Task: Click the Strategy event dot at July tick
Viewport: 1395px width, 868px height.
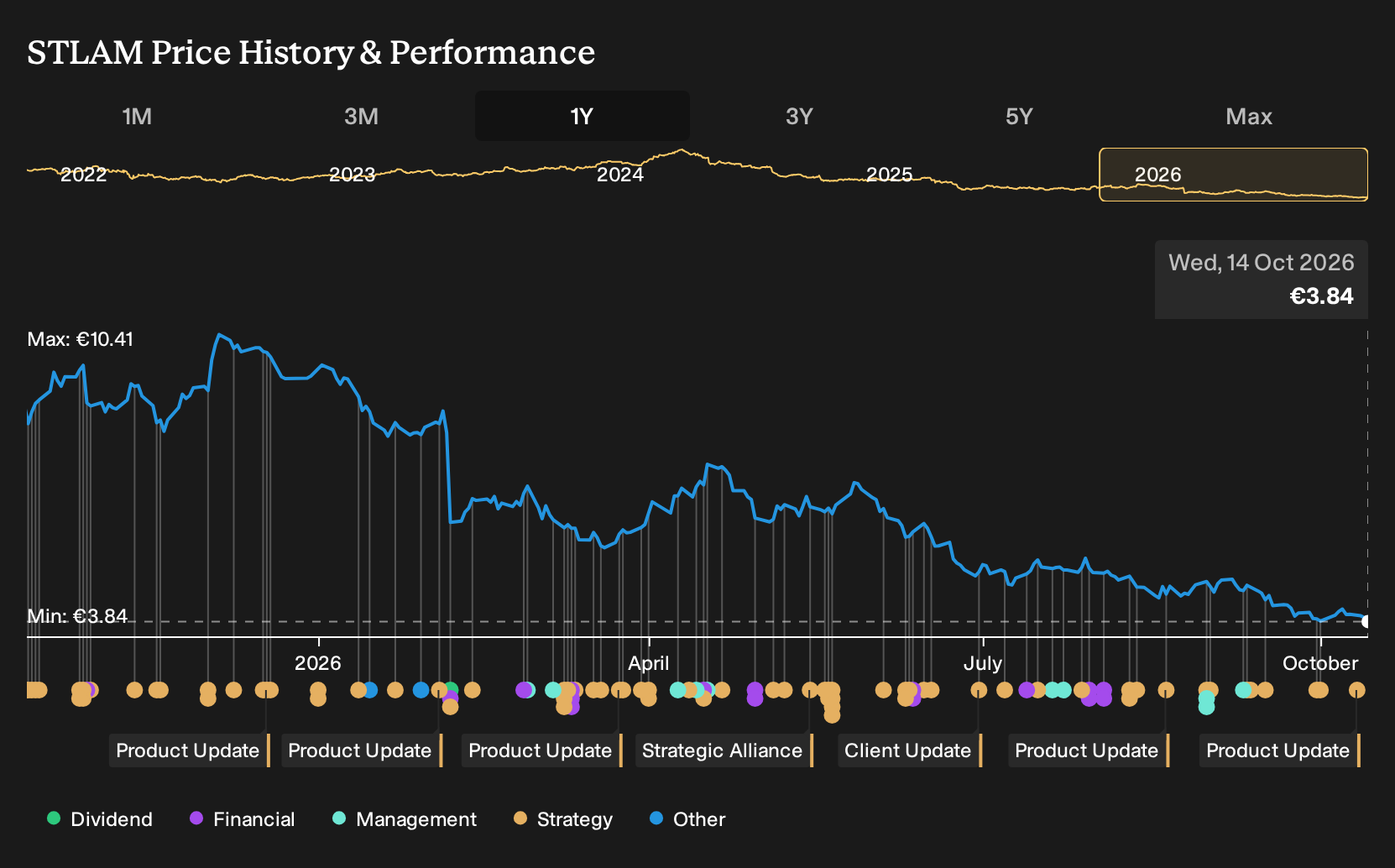Action: click(x=979, y=690)
